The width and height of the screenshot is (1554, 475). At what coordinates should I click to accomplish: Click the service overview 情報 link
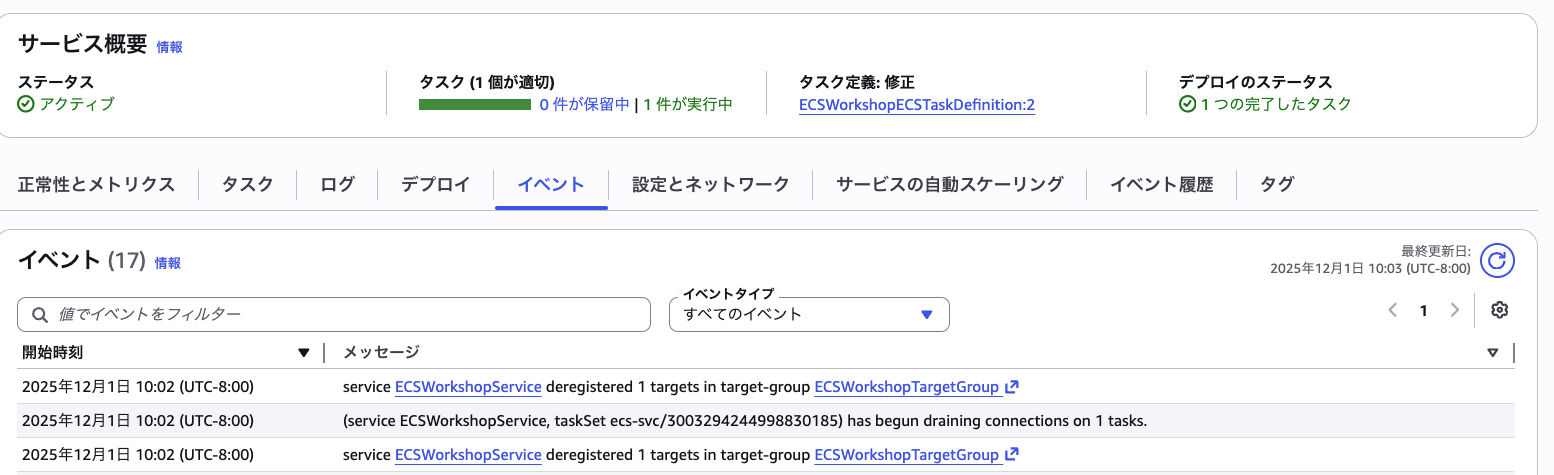[x=169, y=47]
